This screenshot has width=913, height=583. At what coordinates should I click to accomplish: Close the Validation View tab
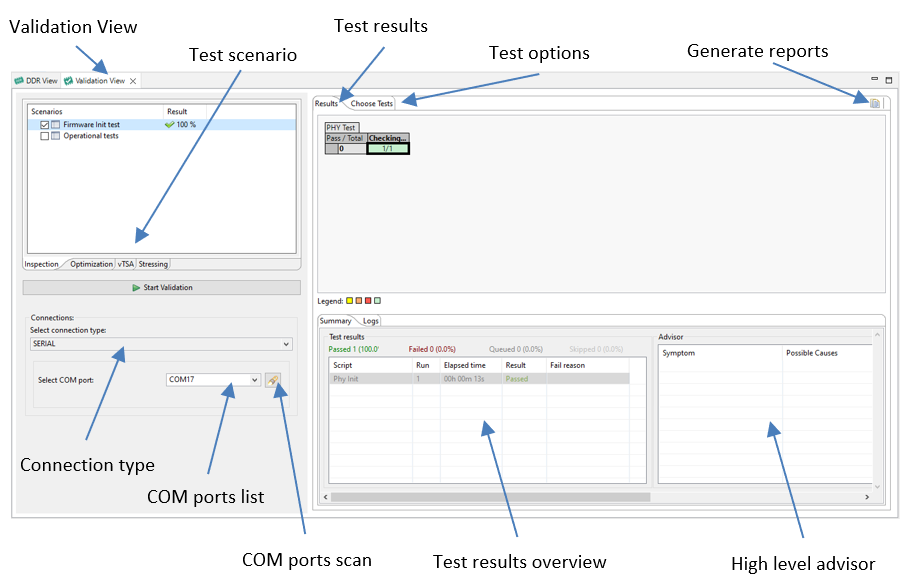pos(133,81)
